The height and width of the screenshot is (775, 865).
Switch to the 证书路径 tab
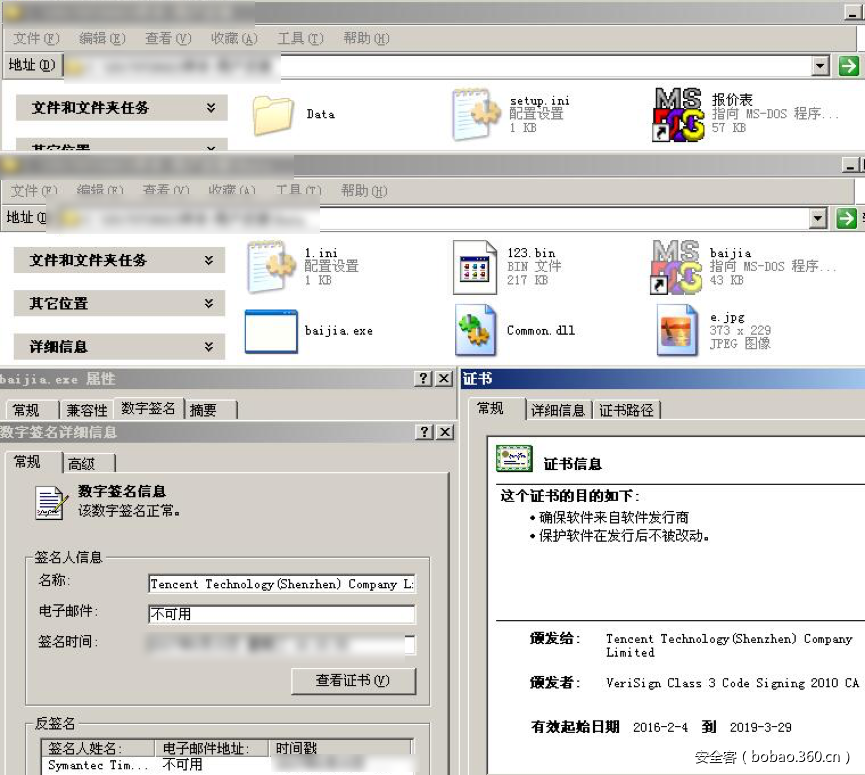tap(628, 408)
